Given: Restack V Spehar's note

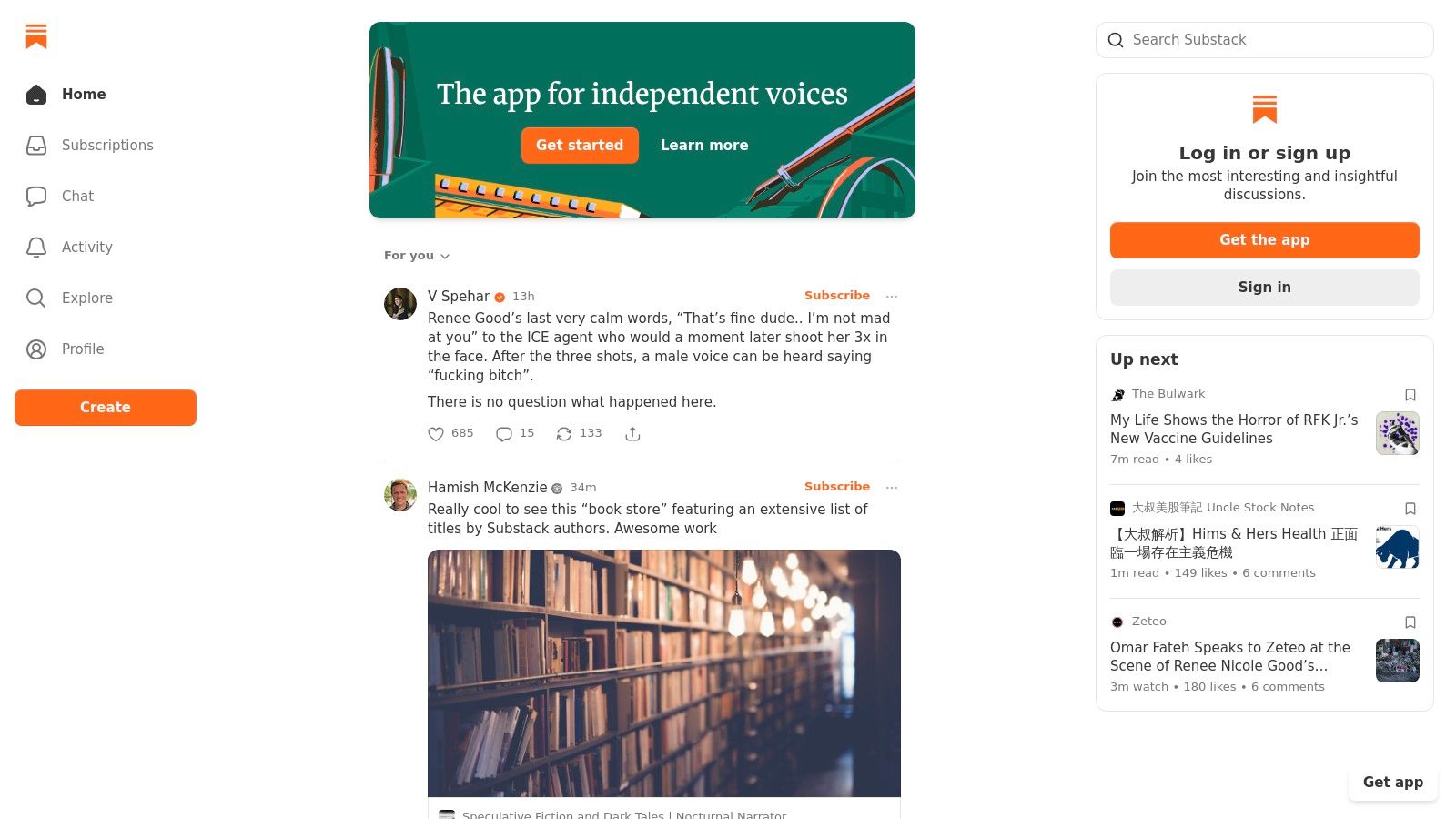Looking at the screenshot, I should coord(564,434).
